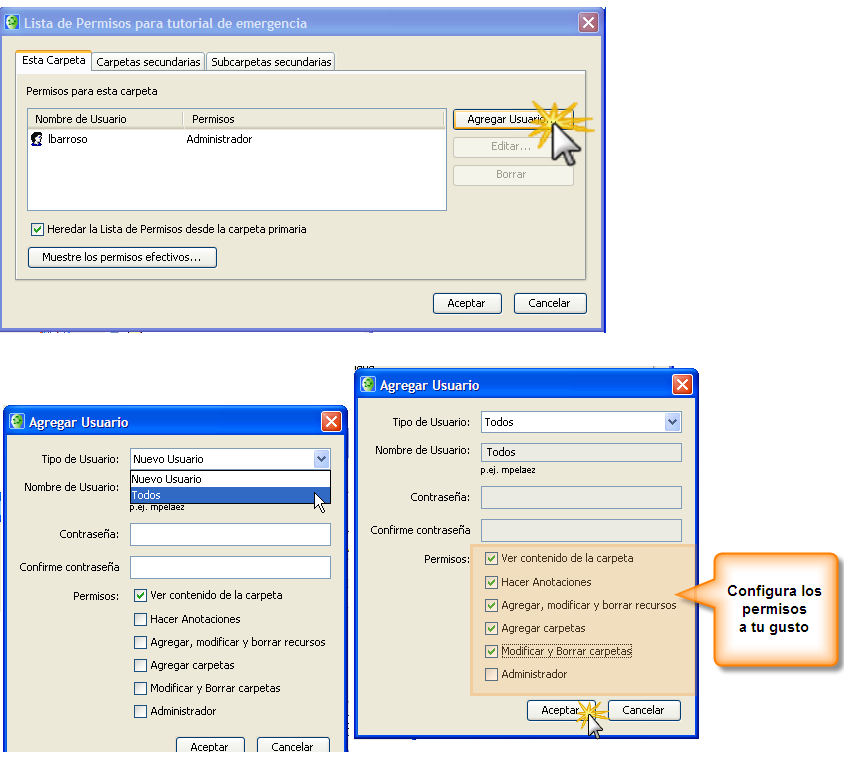The height and width of the screenshot is (765, 844).
Task: Close the Agregar Usuario dialog showing Nuevo Usuario
Action: click(331, 422)
